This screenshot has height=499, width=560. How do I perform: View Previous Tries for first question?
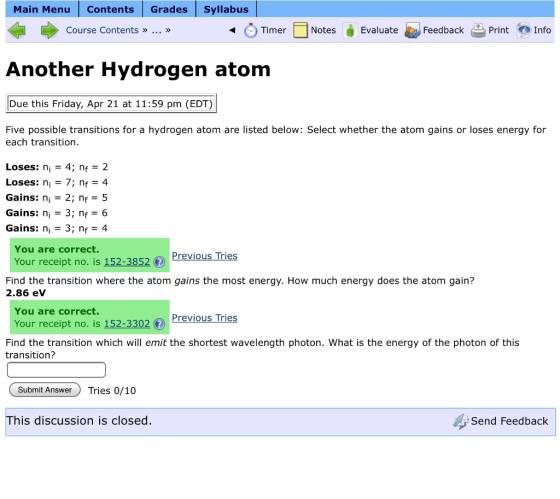pos(204,256)
